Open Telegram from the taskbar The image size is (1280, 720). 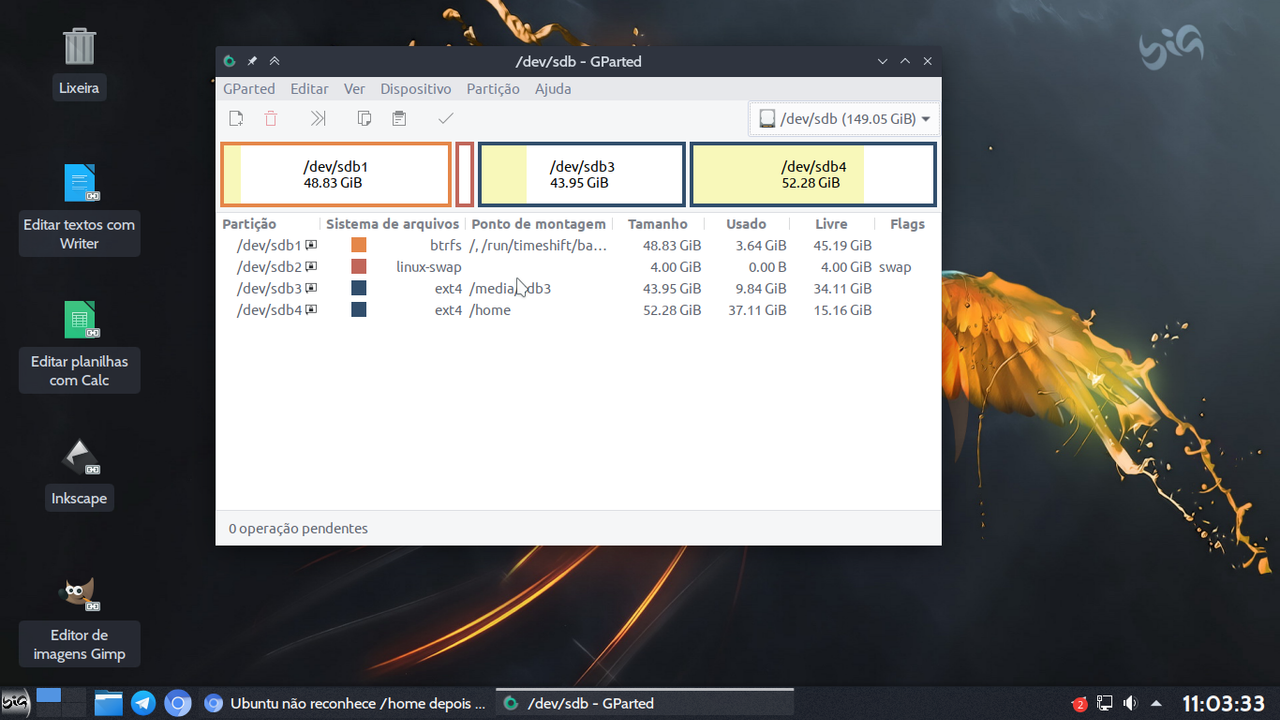point(143,703)
